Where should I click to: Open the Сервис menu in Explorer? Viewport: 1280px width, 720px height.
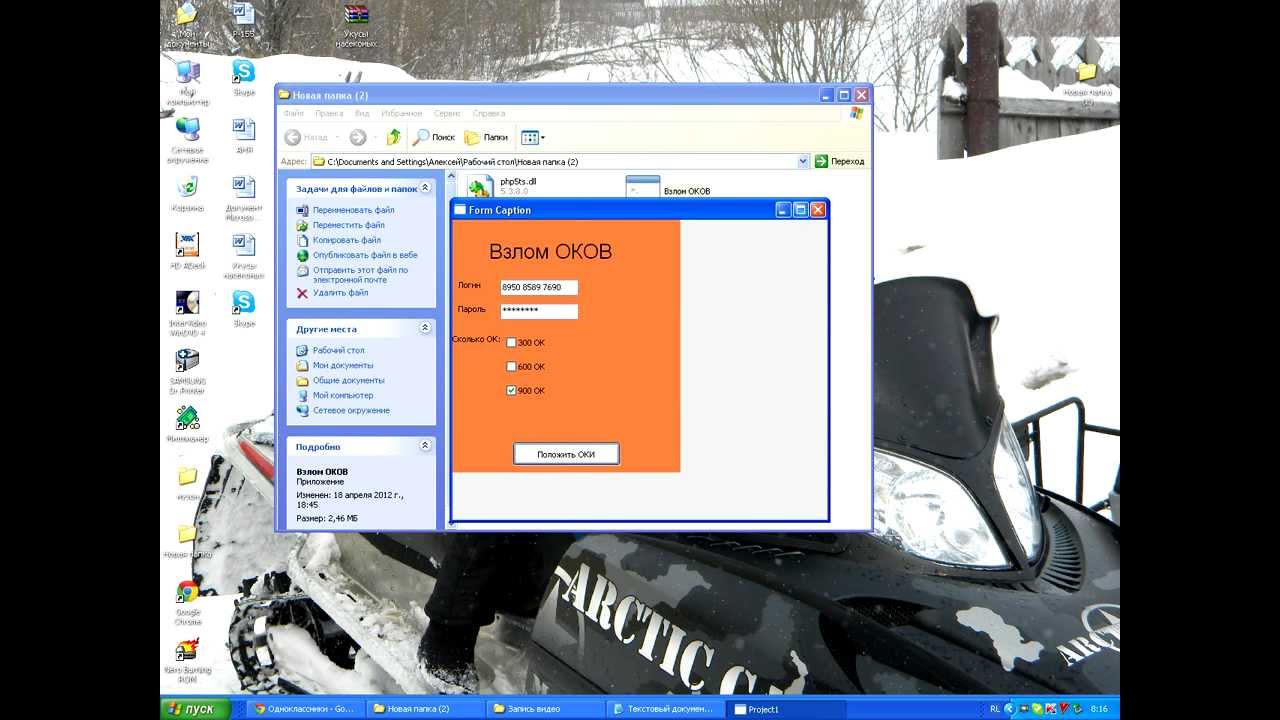(447, 114)
